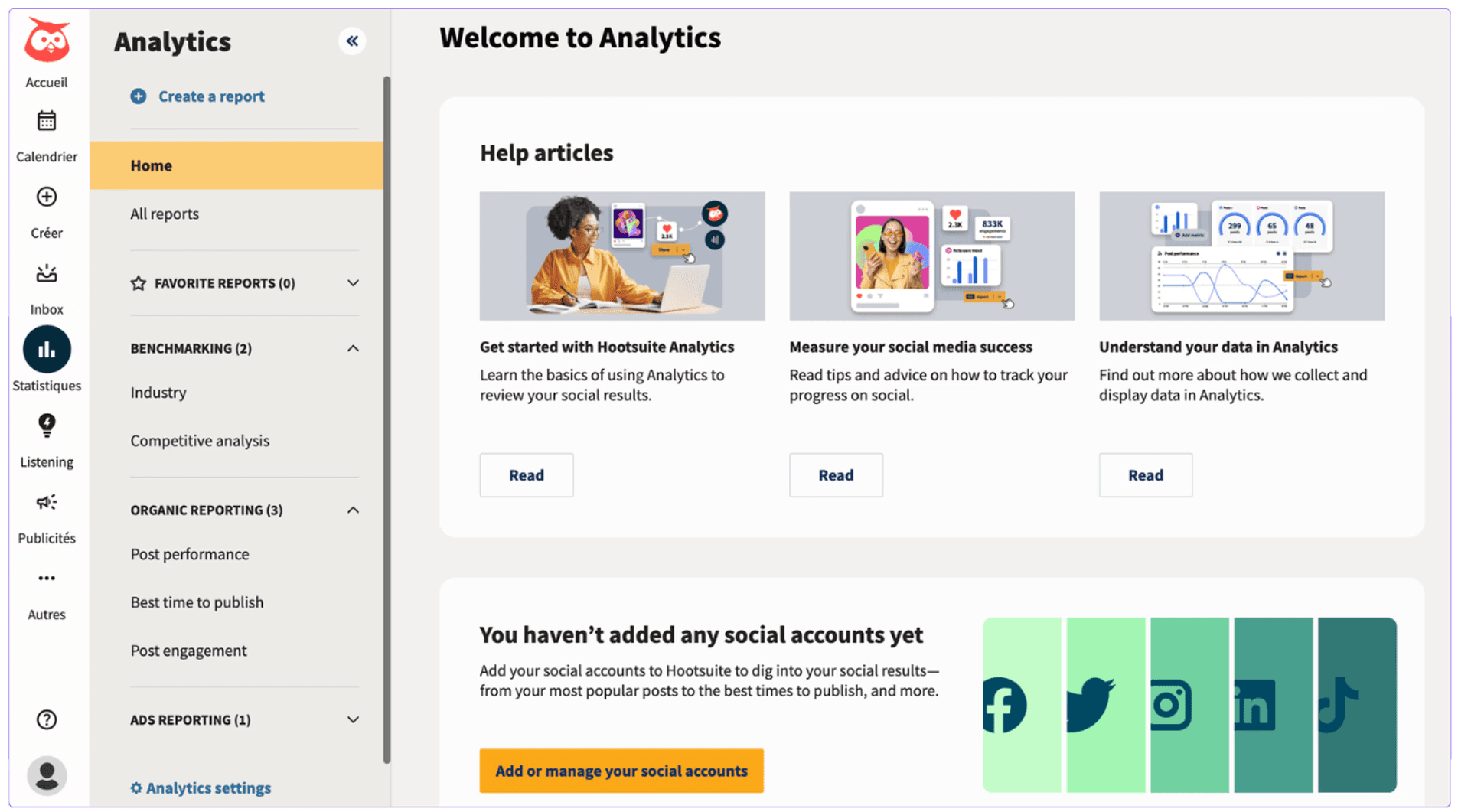Viewport: 1458px width, 812px height.
Task: Select the Statistiques bar chart icon
Action: click(x=47, y=350)
